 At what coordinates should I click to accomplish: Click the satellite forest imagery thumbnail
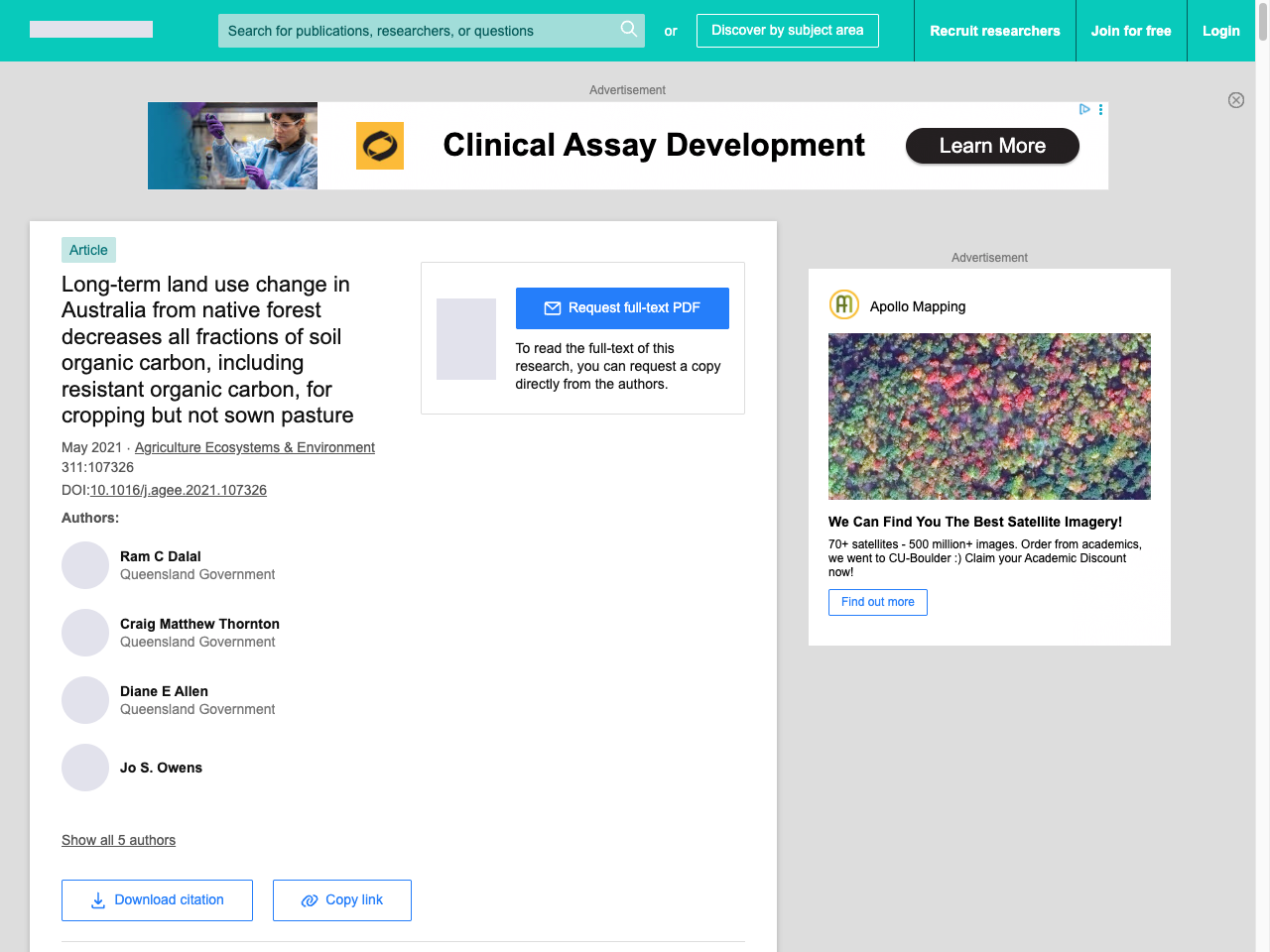click(989, 416)
